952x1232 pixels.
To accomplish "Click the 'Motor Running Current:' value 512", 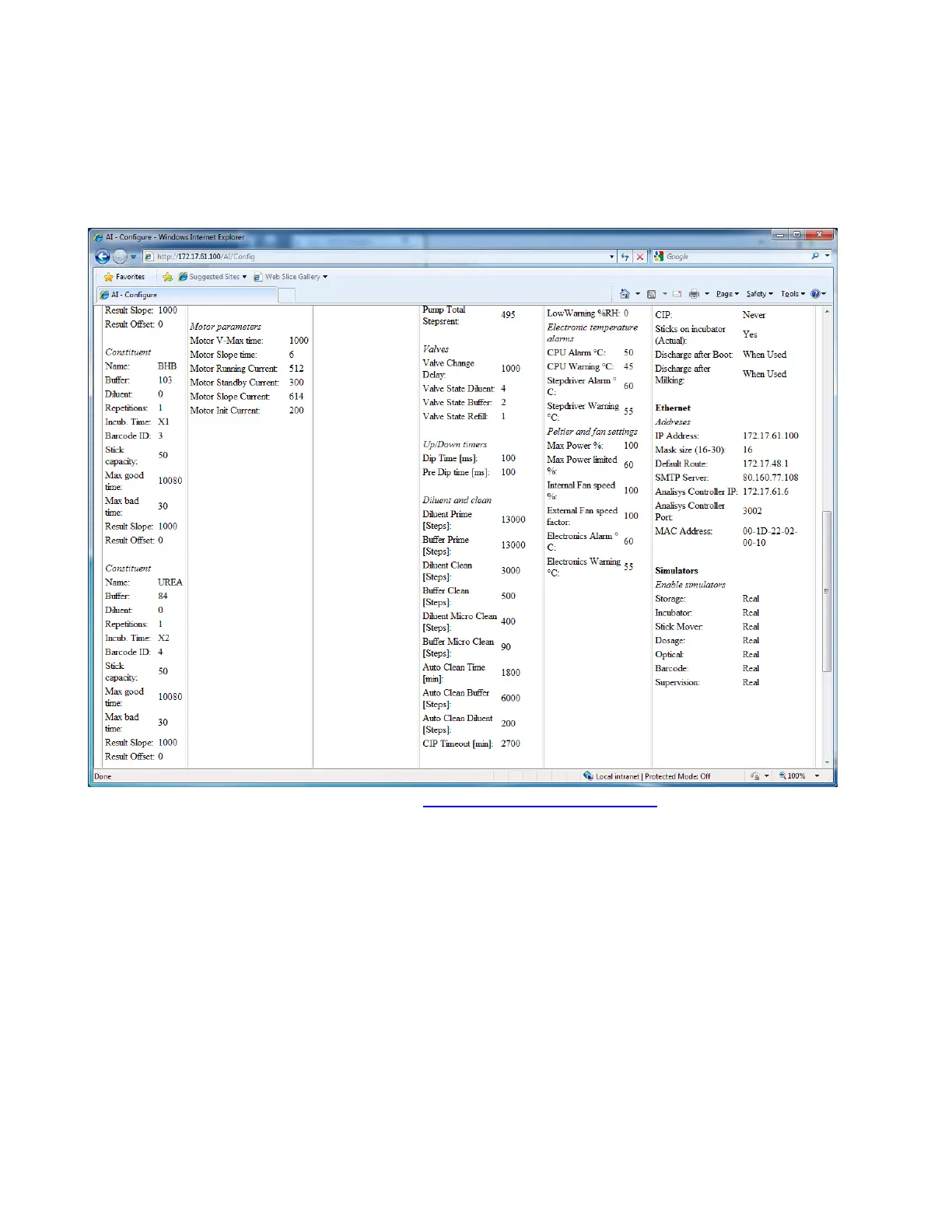I will (x=296, y=369).
